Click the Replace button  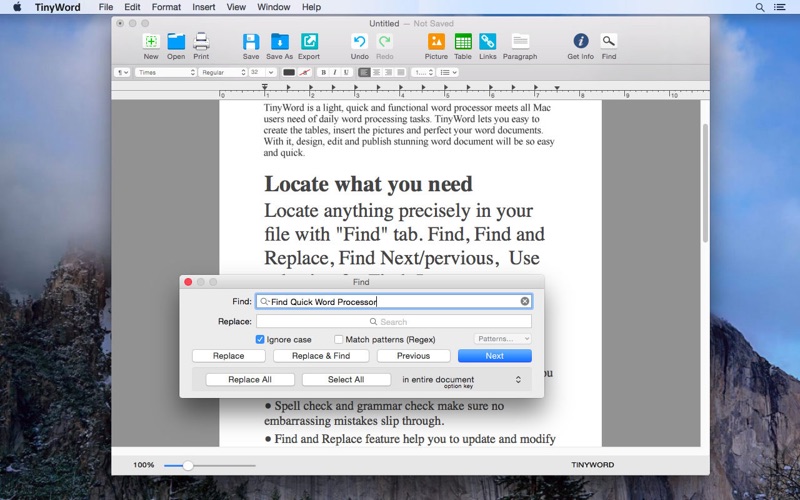(x=229, y=356)
